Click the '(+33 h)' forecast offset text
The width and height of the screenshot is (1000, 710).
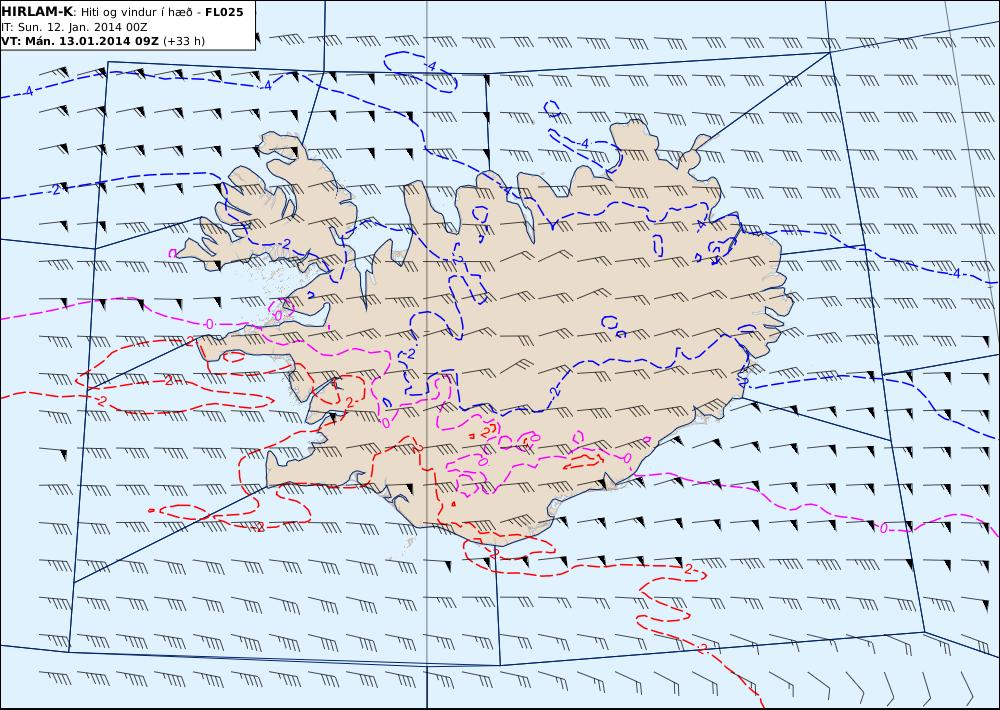point(184,41)
